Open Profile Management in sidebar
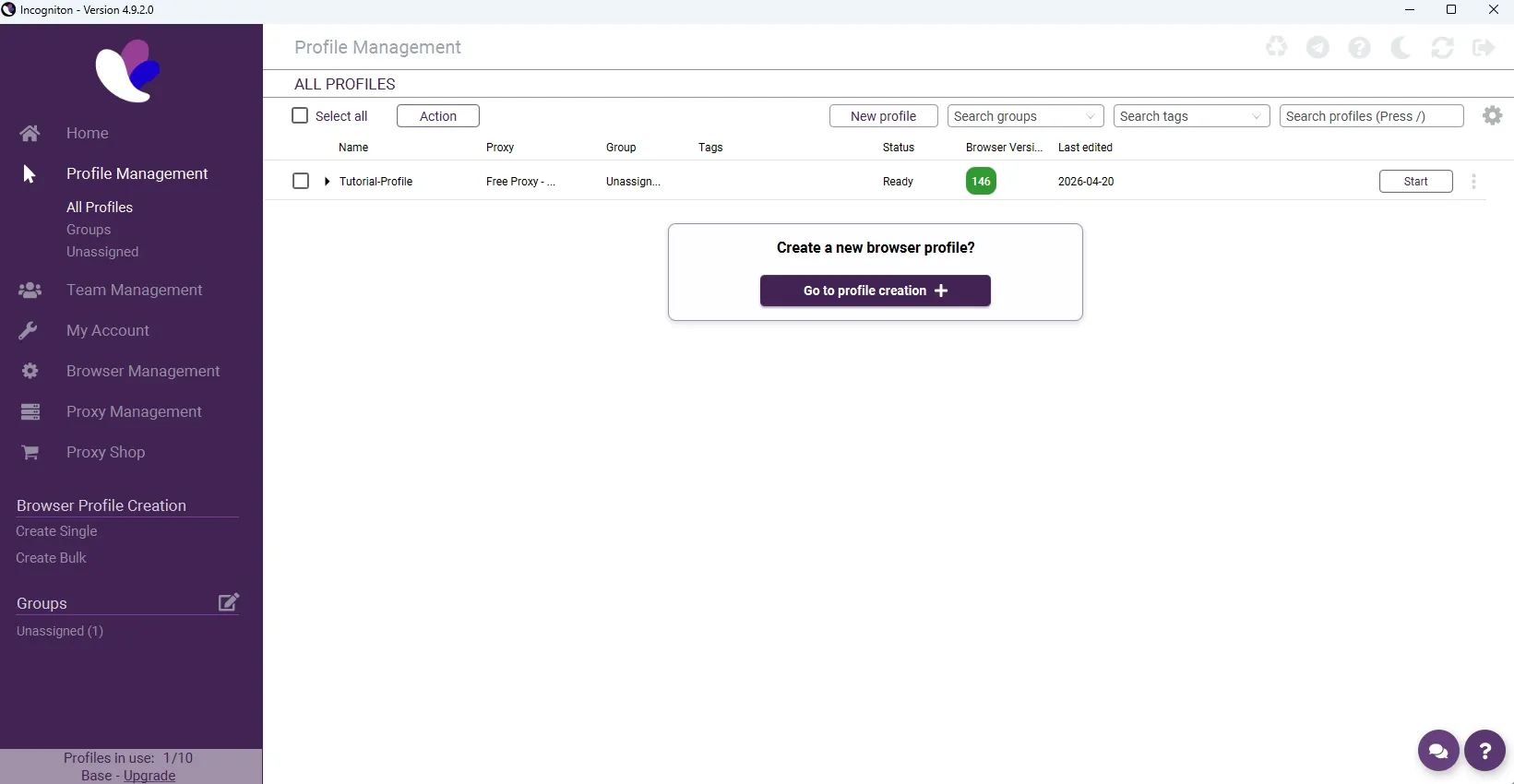 click(x=137, y=173)
